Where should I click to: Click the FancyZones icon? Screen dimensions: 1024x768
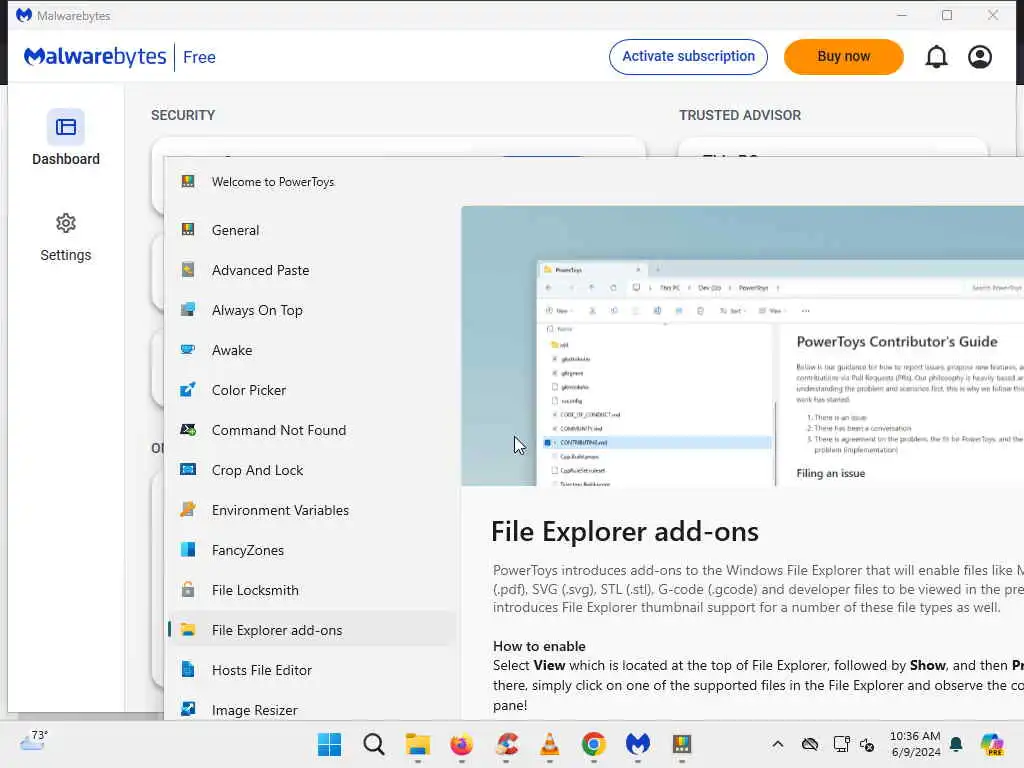(188, 550)
